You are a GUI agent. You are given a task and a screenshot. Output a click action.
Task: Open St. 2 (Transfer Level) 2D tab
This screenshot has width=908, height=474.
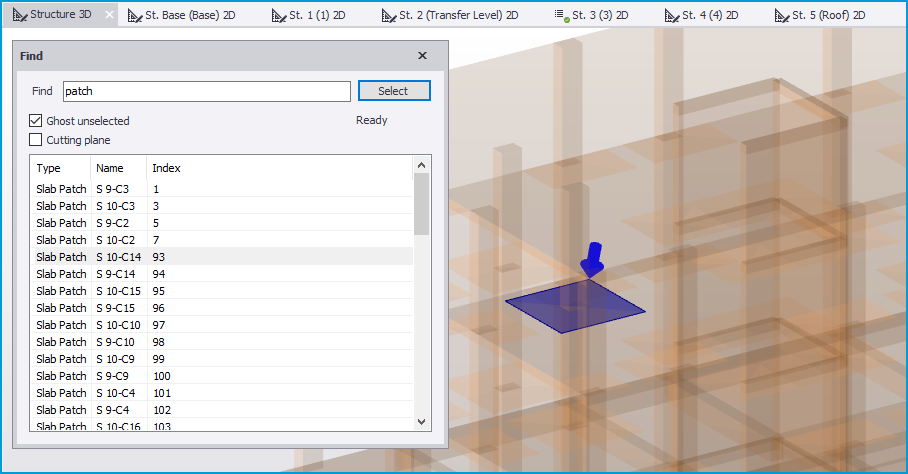450,15
